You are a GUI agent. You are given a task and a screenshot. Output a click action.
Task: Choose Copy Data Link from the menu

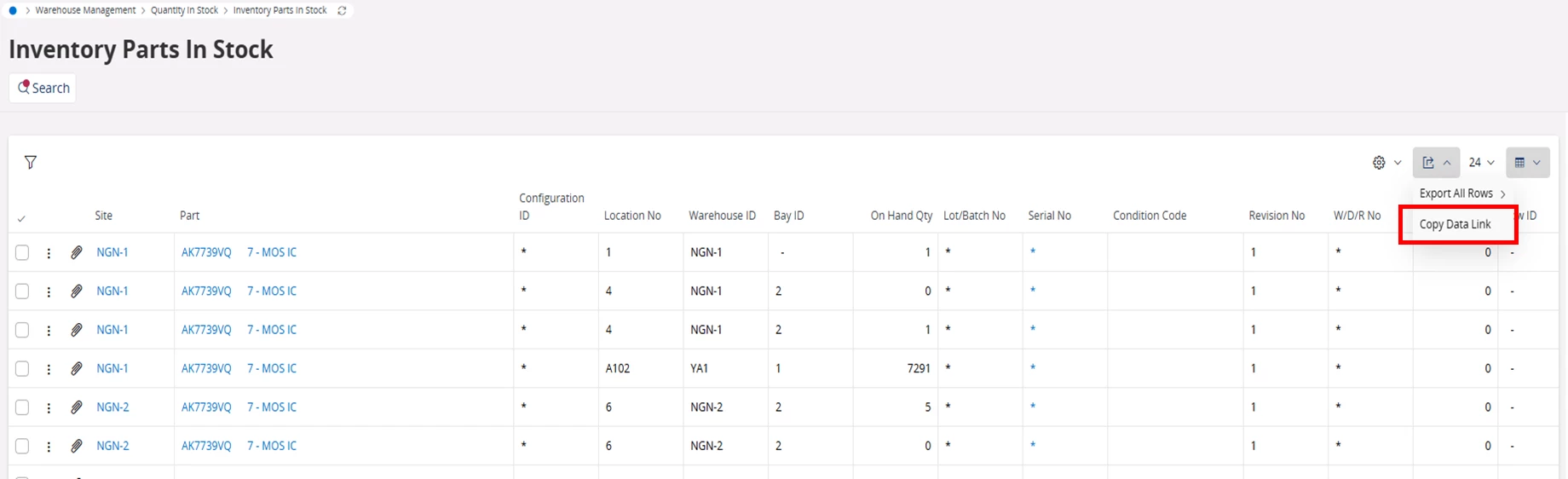click(x=1455, y=224)
